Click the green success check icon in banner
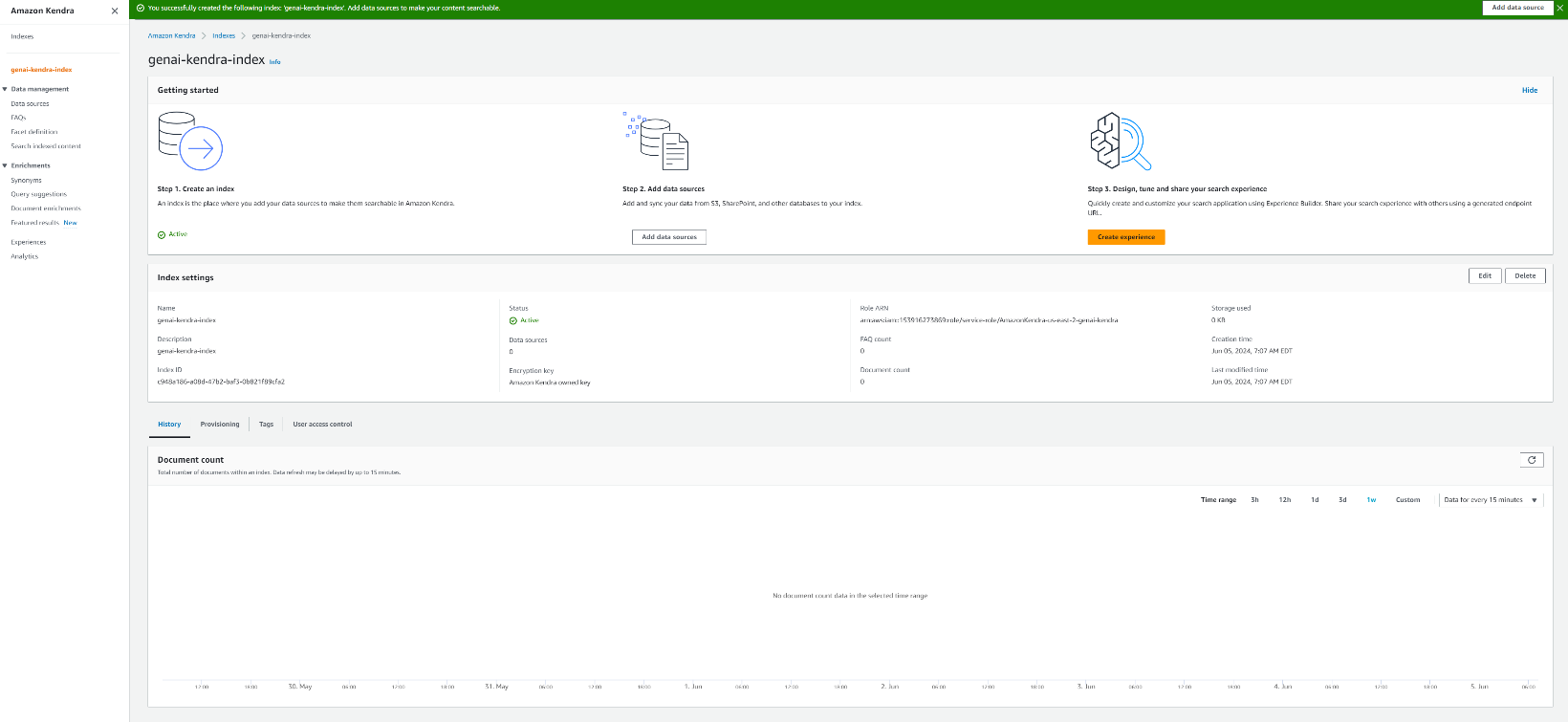This screenshot has width=1568, height=722. click(x=141, y=8)
